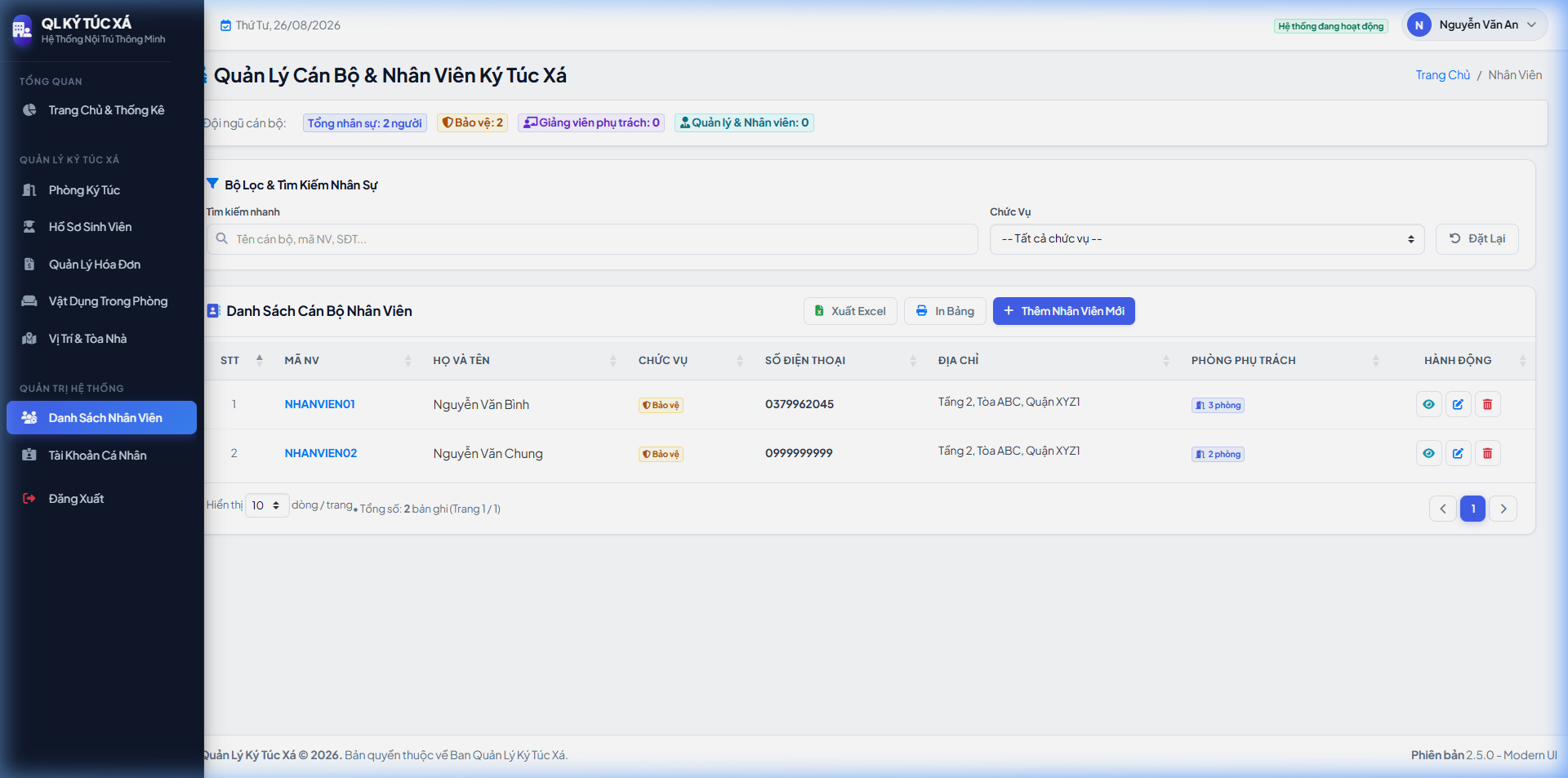
Task: Delete employee NHANVIEN02 with trash icon
Action: 1487,453
